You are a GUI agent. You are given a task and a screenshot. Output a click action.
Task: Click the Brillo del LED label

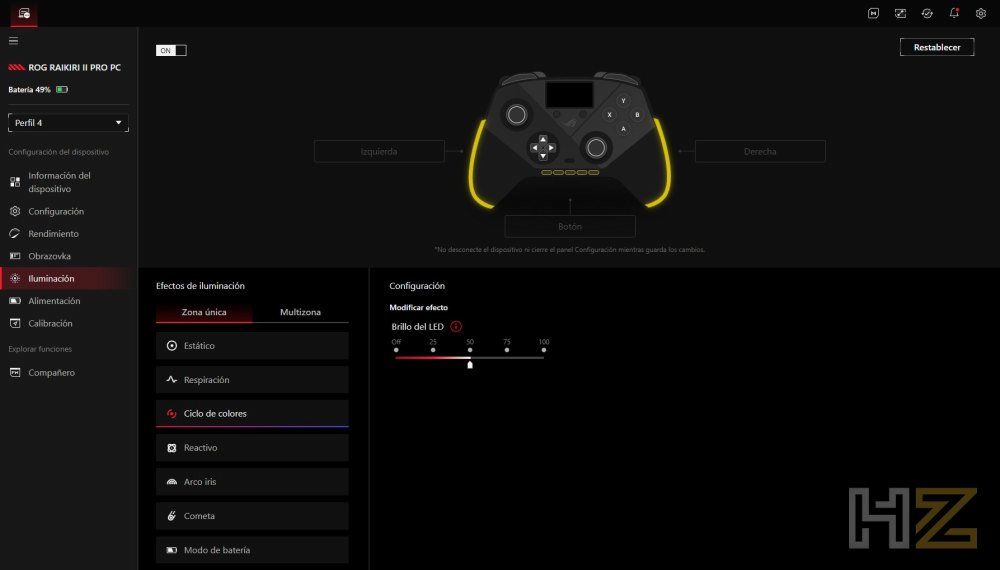418,326
